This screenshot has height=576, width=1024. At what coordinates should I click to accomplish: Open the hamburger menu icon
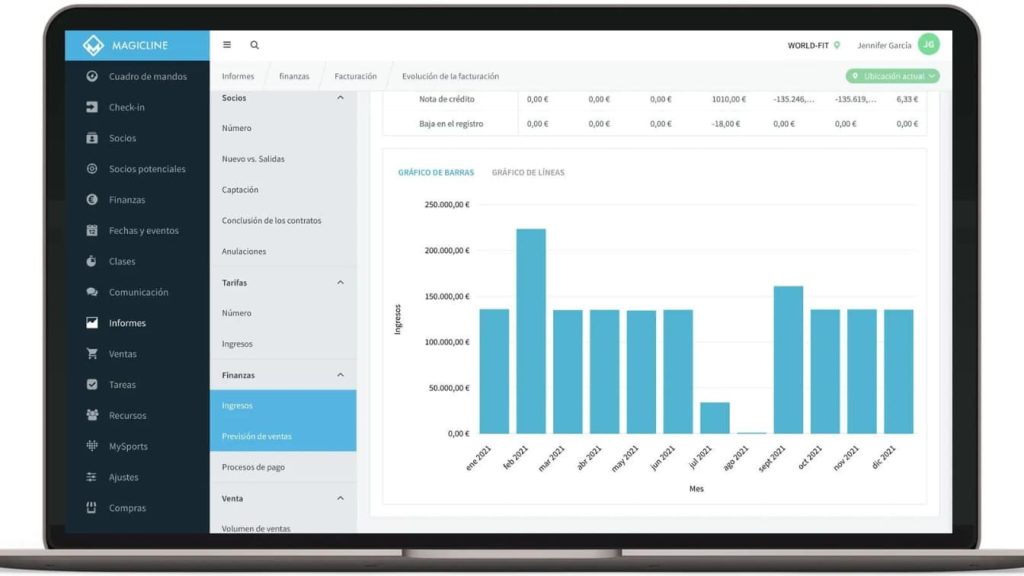[x=227, y=45]
